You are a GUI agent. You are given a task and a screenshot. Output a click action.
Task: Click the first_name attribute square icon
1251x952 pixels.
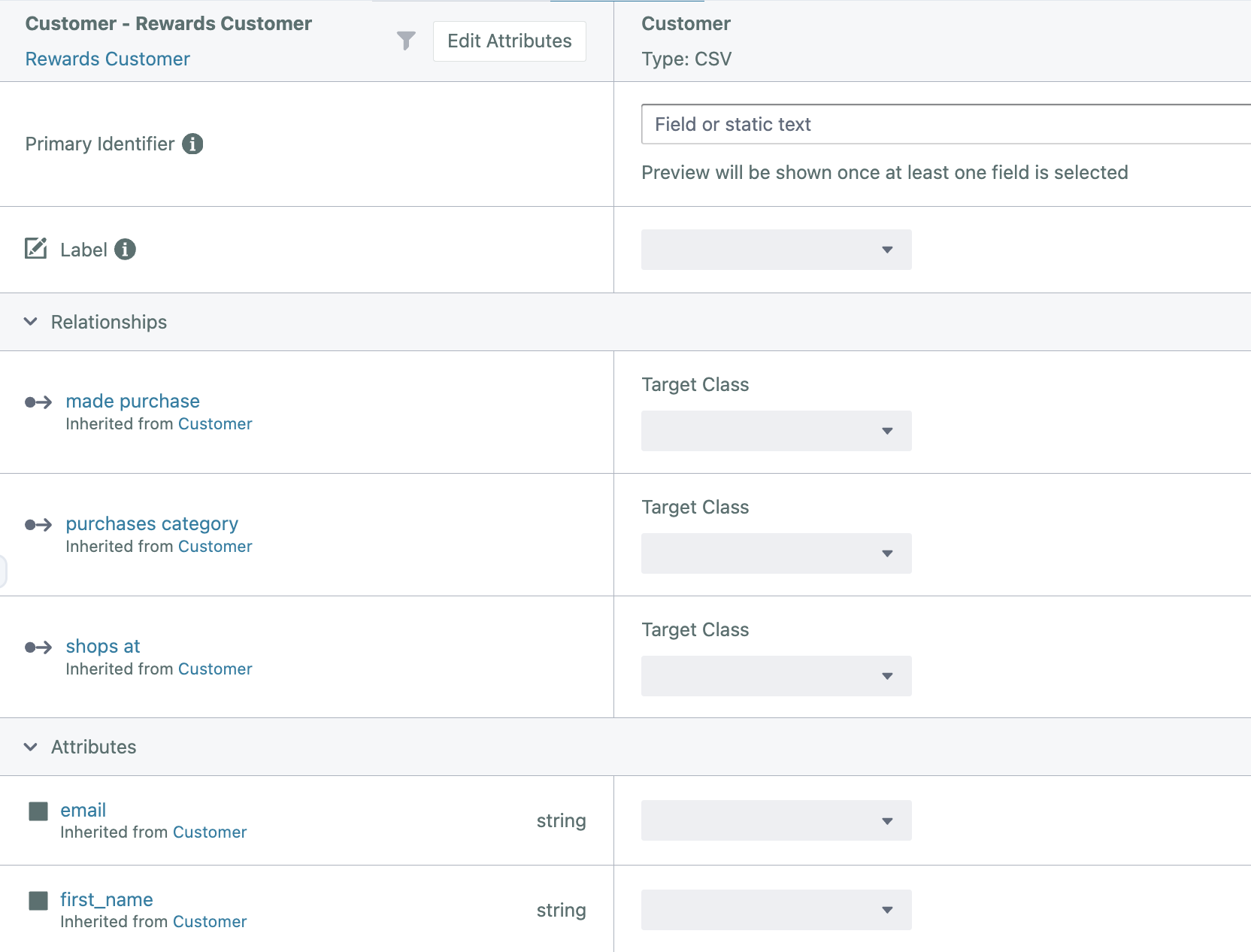(x=38, y=900)
